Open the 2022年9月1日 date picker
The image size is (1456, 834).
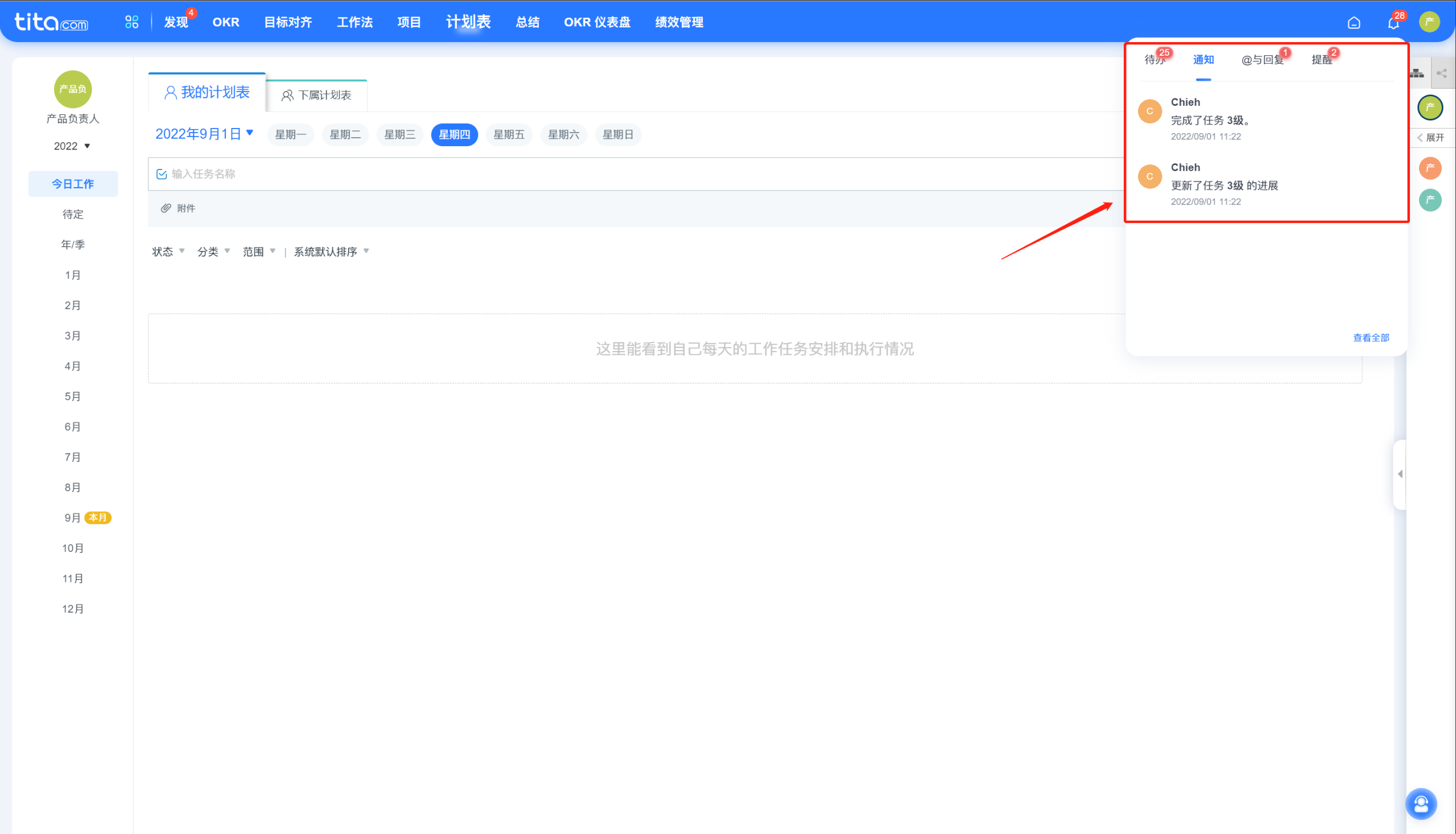[x=204, y=134]
